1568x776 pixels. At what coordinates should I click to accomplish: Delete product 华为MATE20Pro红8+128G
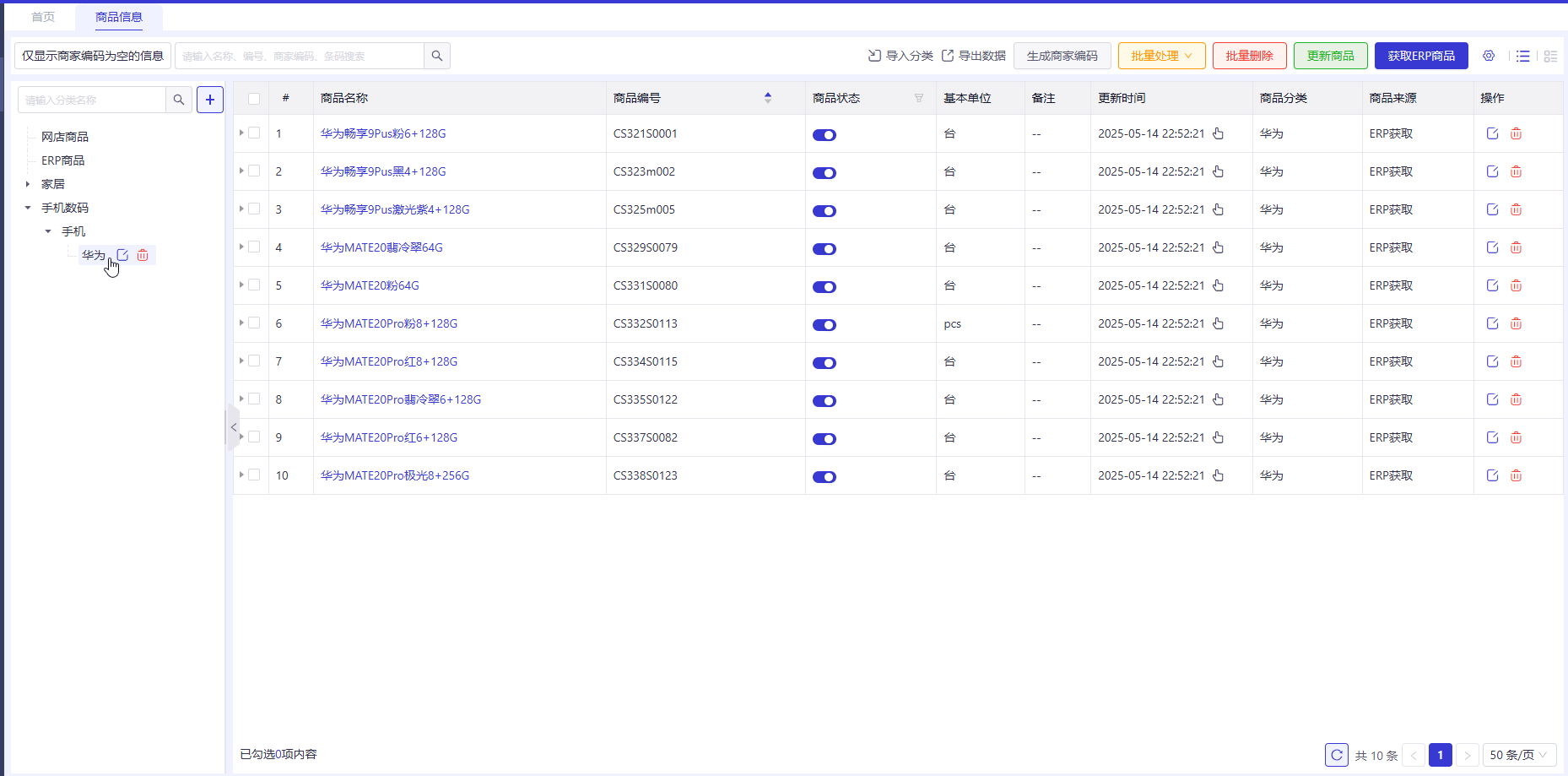click(x=1517, y=361)
